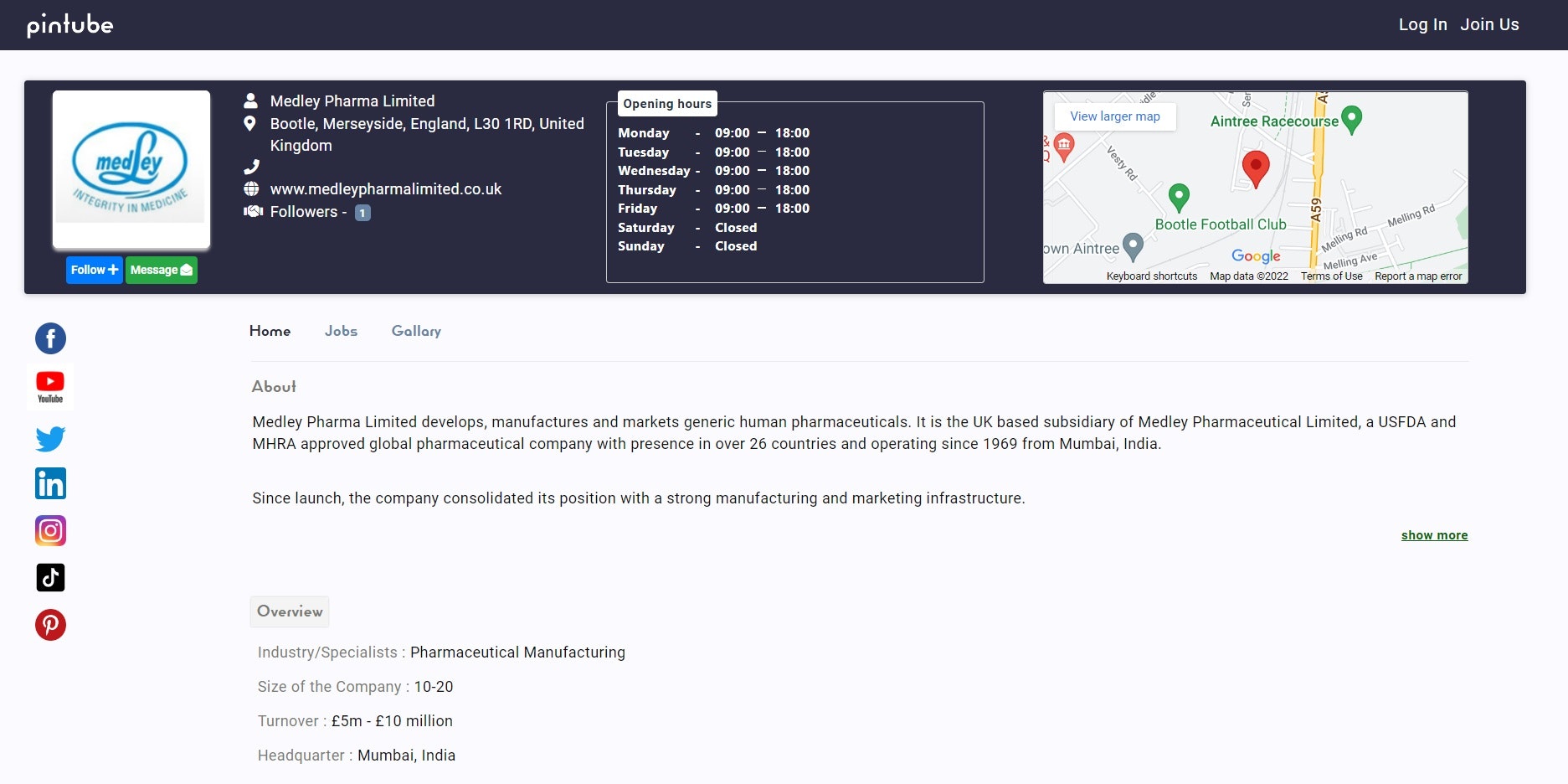Switch to the Jobs tab
Viewport: 1568px width, 784px height.
[341, 331]
